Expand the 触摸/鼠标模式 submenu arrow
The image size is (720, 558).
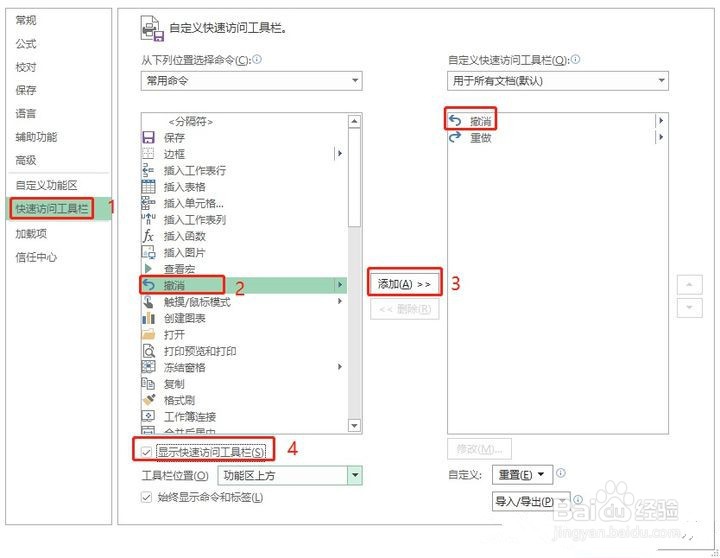pos(340,301)
